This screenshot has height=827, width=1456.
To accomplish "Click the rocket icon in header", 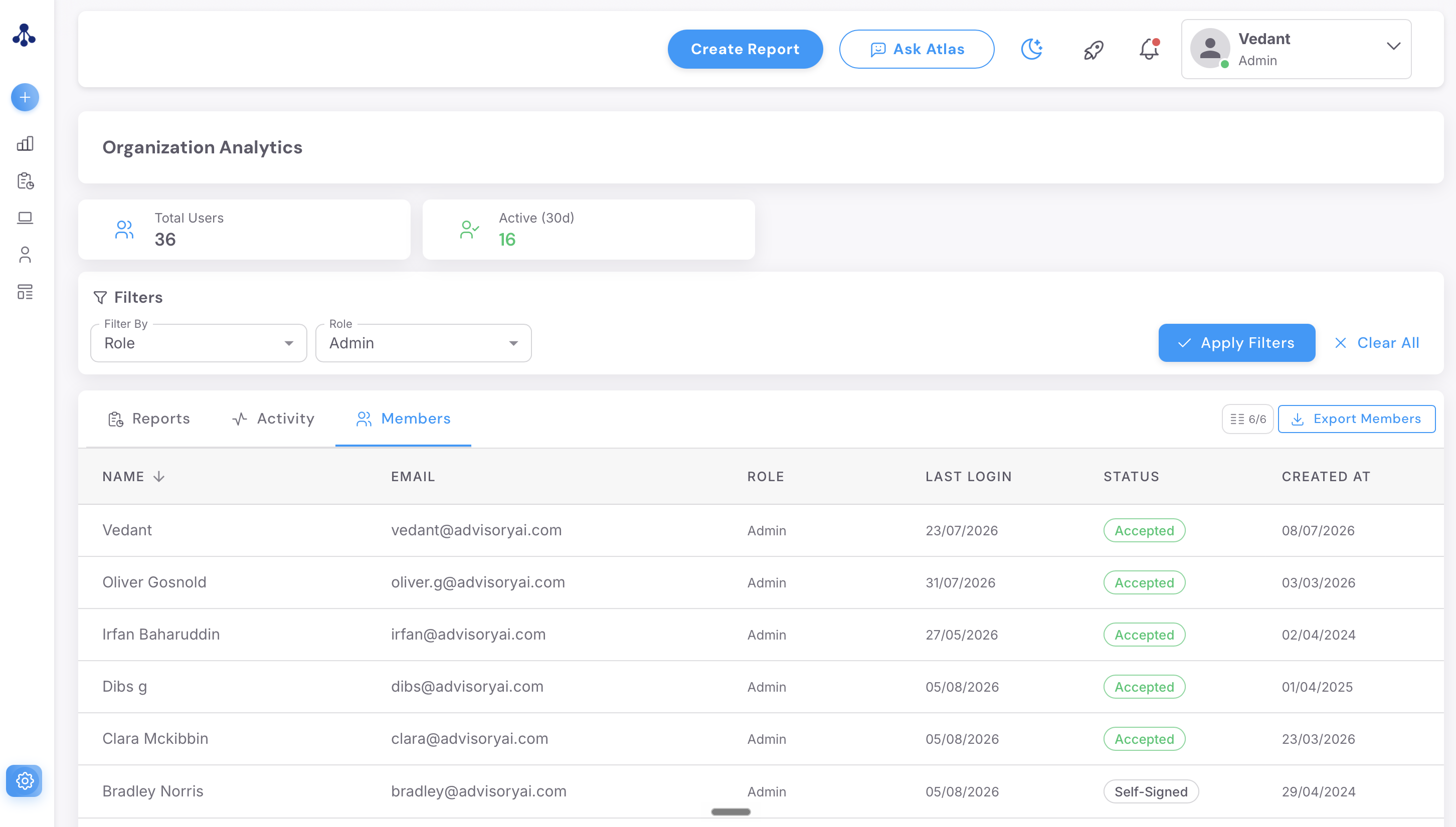I will tap(1093, 50).
